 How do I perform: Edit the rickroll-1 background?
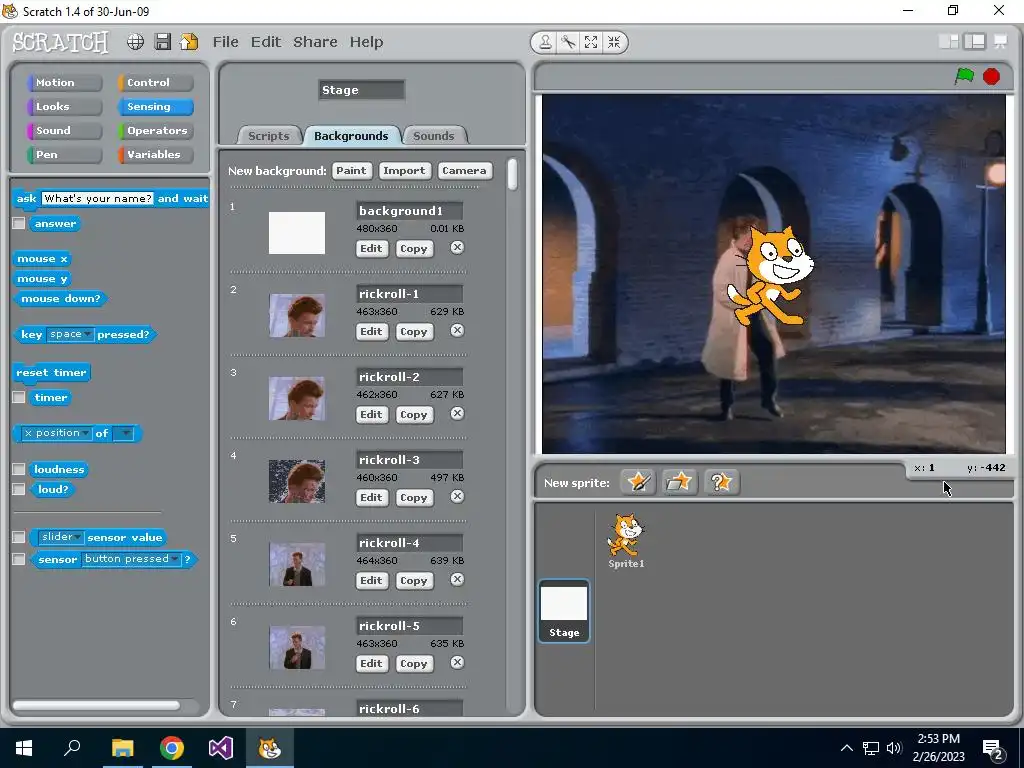click(x=372, y=332)
